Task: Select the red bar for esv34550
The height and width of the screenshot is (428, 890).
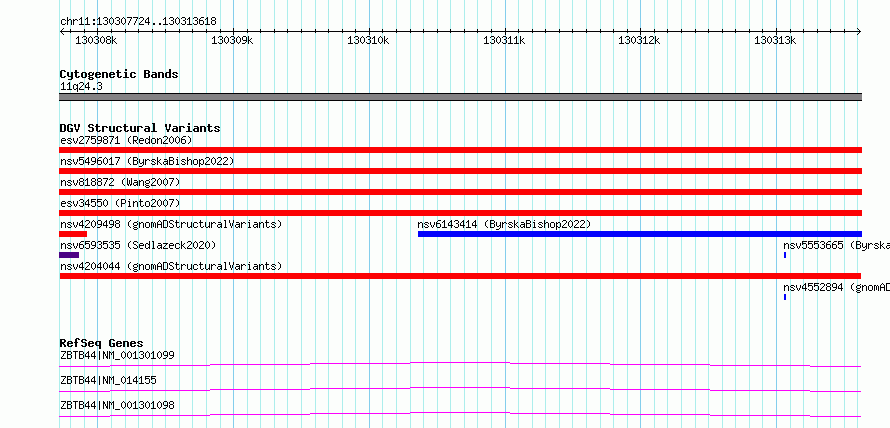Action: [460, 213]
